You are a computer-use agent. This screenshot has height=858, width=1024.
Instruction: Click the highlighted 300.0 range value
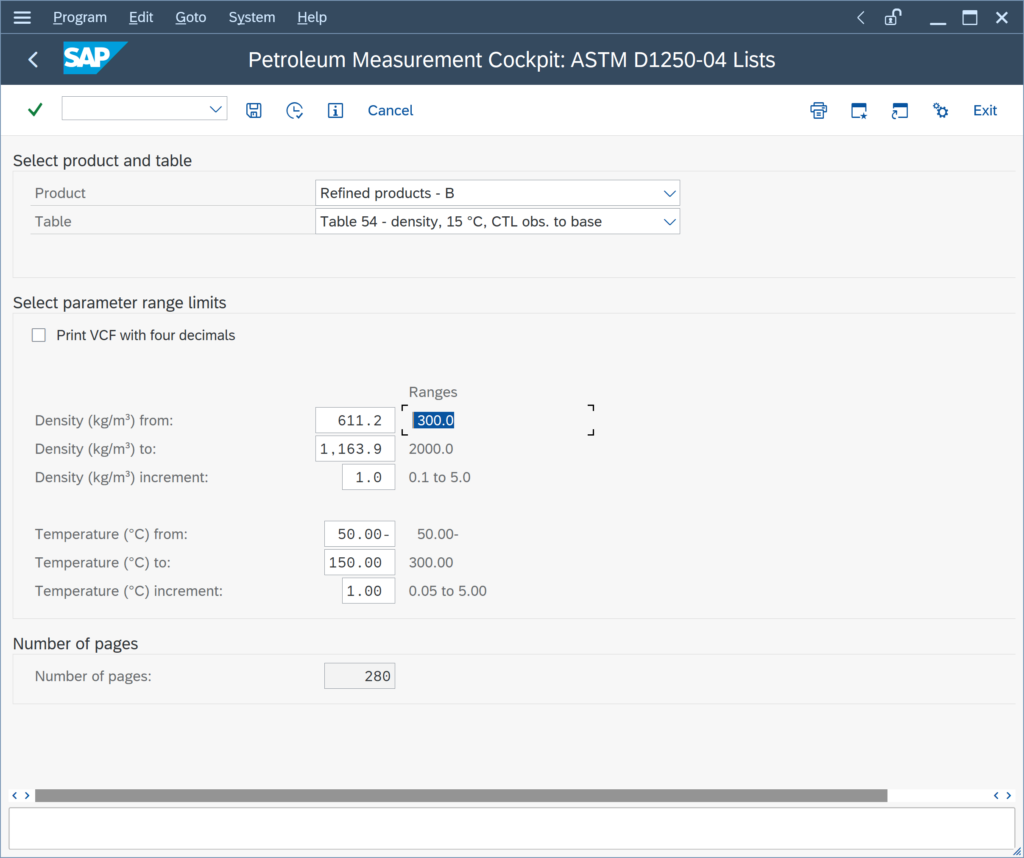[x=435, y=420]
